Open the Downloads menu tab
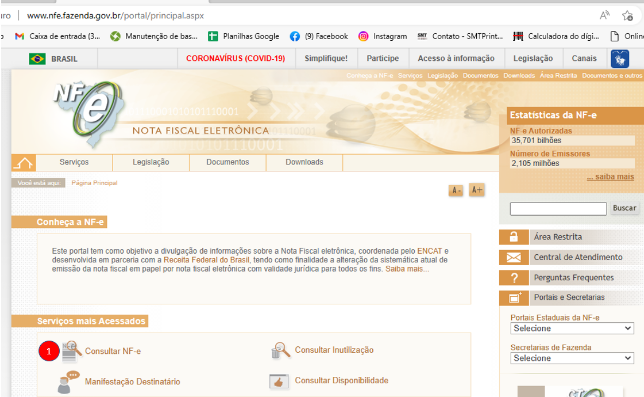The image size is (644, 397). coord(304,162)
